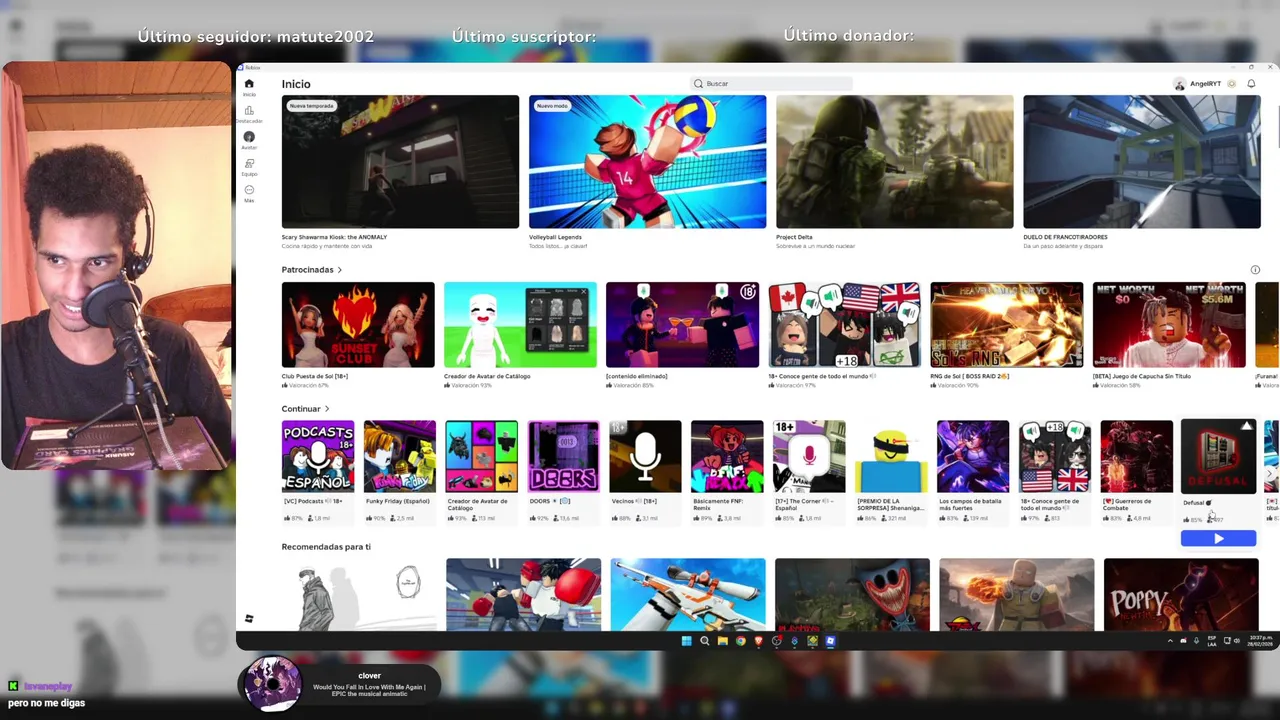Screen dimensions: 1280x720
Task: Open the clock showing 10:37 p.m.
Action: 1259,641
